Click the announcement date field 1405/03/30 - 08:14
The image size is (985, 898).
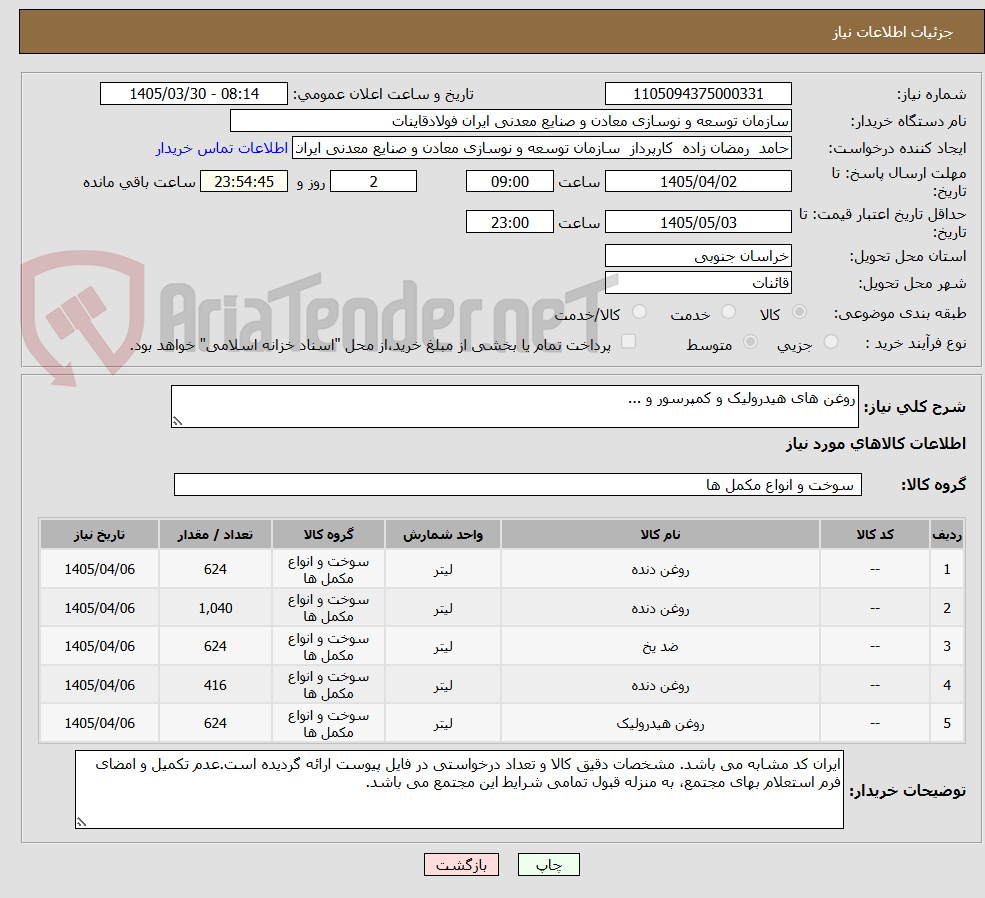click(193, 94)
